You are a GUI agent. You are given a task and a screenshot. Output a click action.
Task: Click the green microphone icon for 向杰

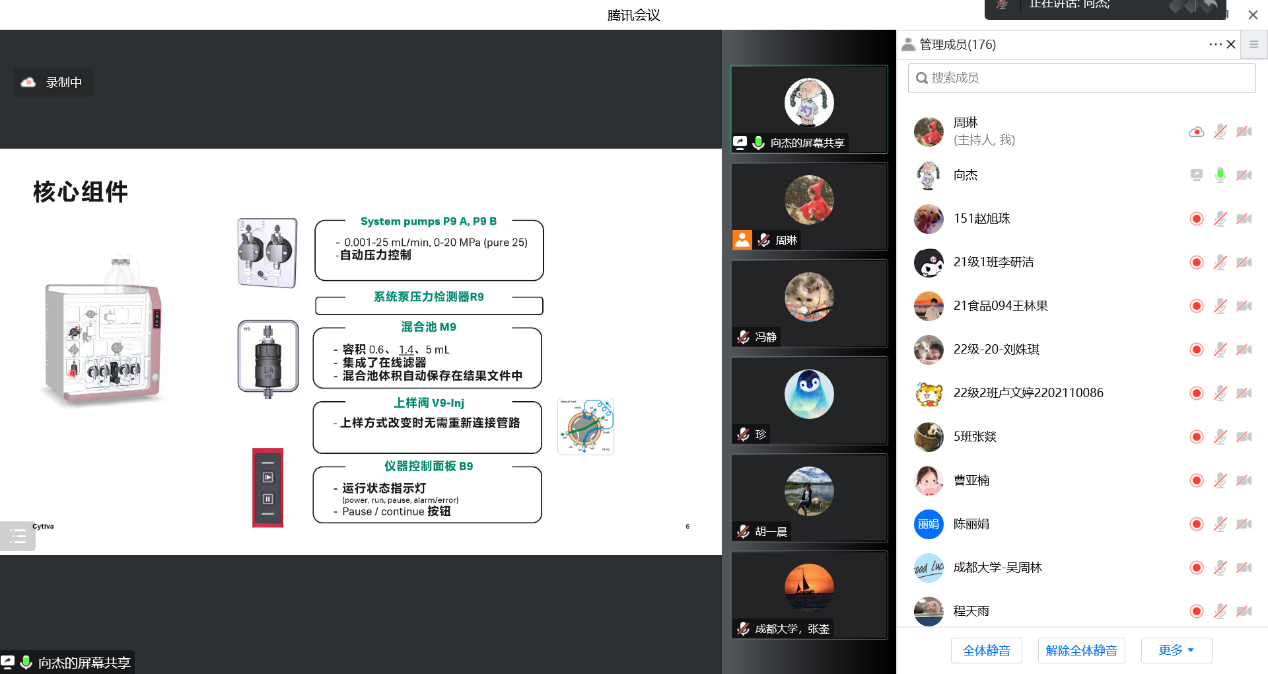(x=1220, y=175)
